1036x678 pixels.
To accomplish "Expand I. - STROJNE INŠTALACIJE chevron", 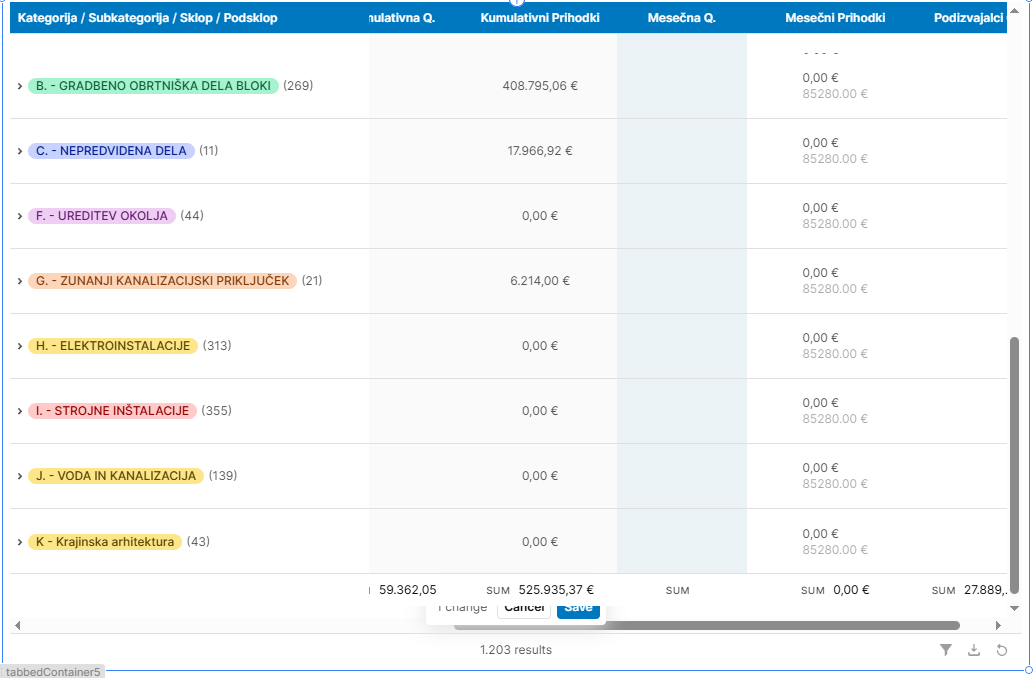I will click(x=19, y=411).
